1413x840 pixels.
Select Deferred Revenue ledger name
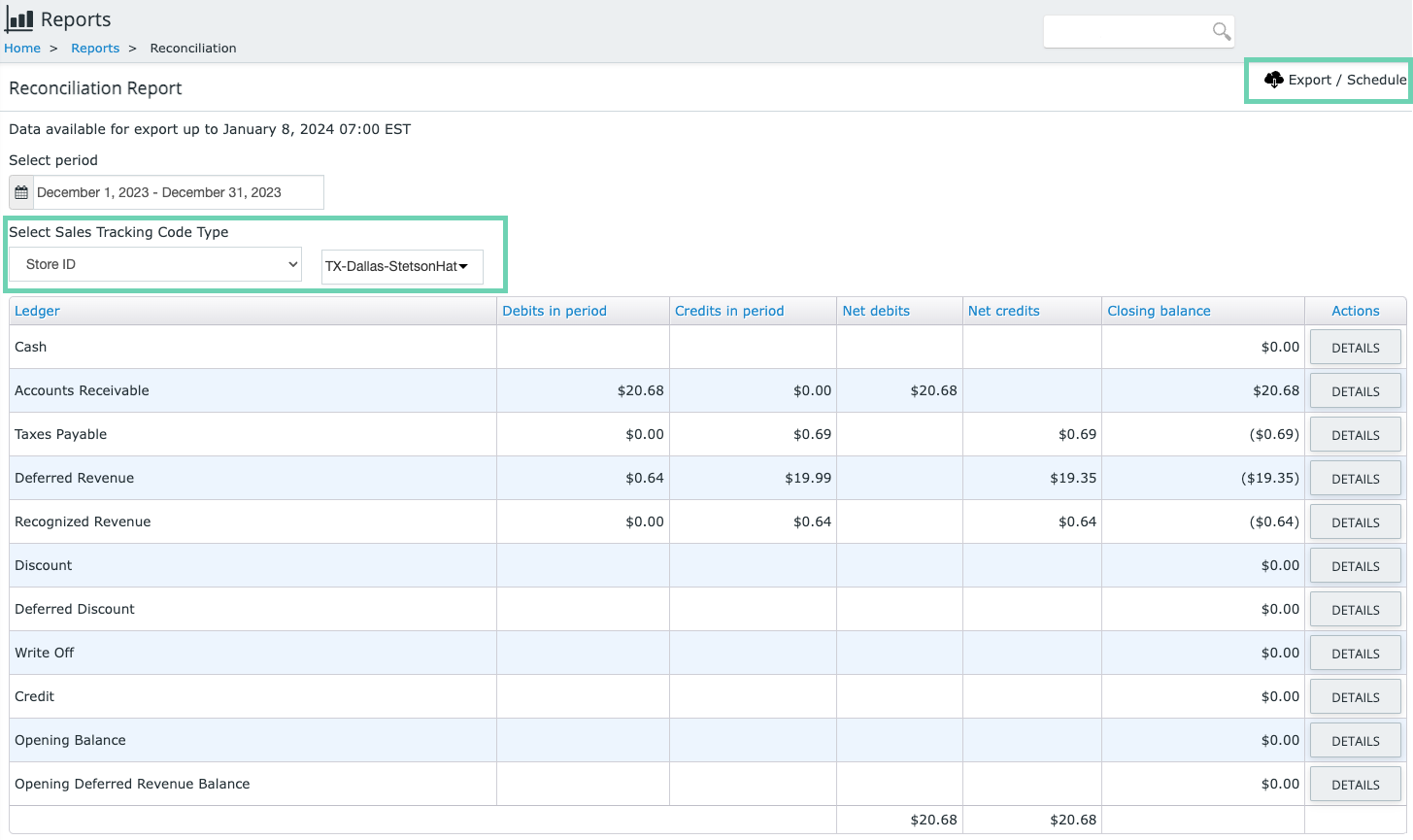click(74, 478)
